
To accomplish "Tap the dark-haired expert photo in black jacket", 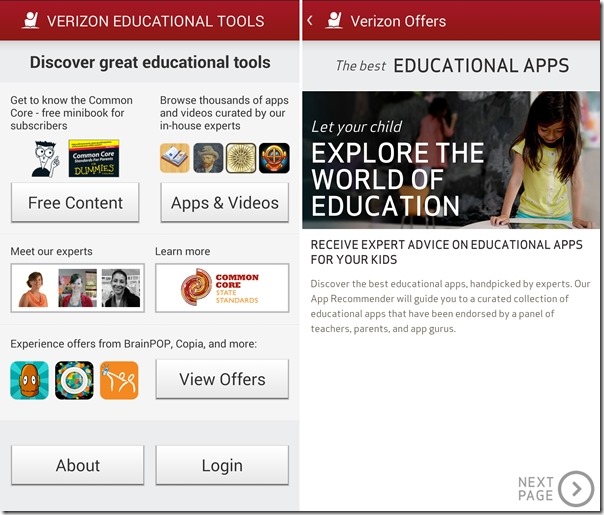I will coord(121,288).
